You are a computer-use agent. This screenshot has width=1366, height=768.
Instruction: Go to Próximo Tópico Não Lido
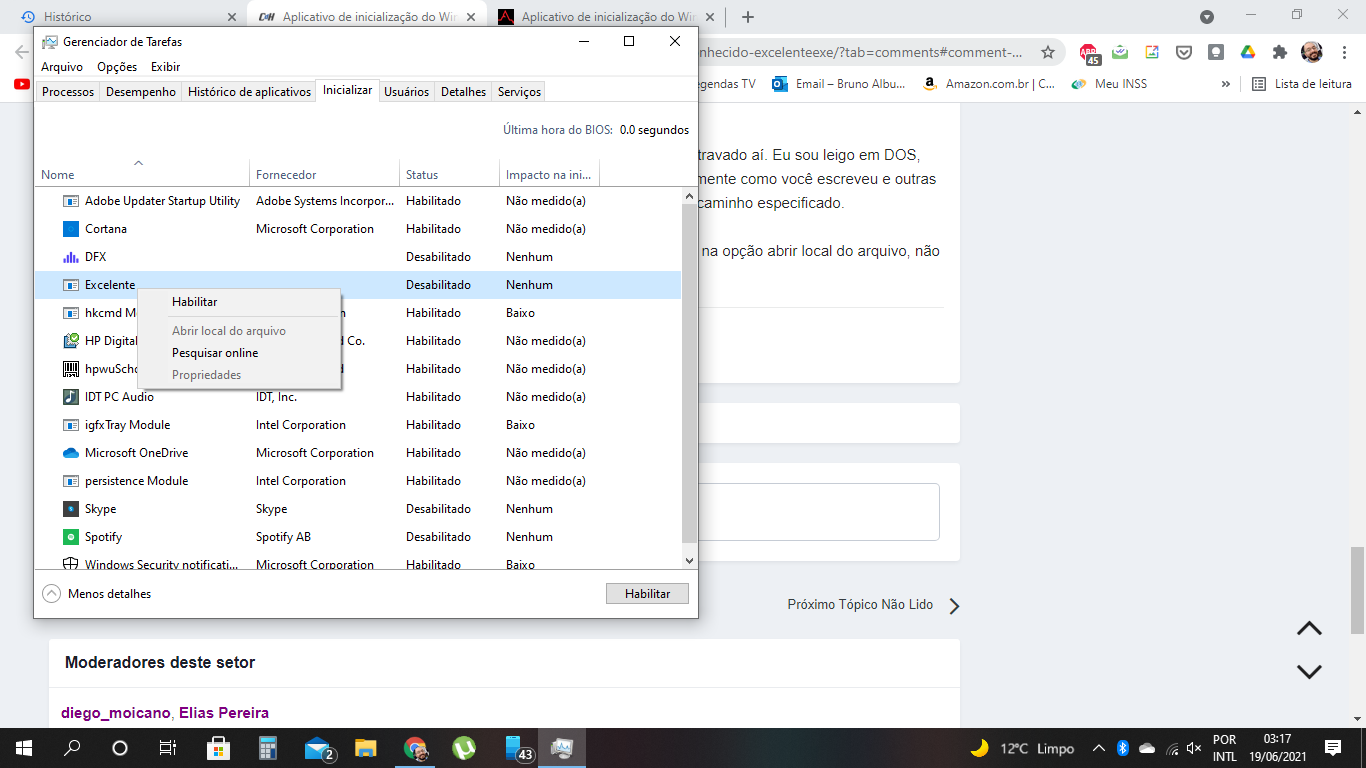click(x=874, y=605)
